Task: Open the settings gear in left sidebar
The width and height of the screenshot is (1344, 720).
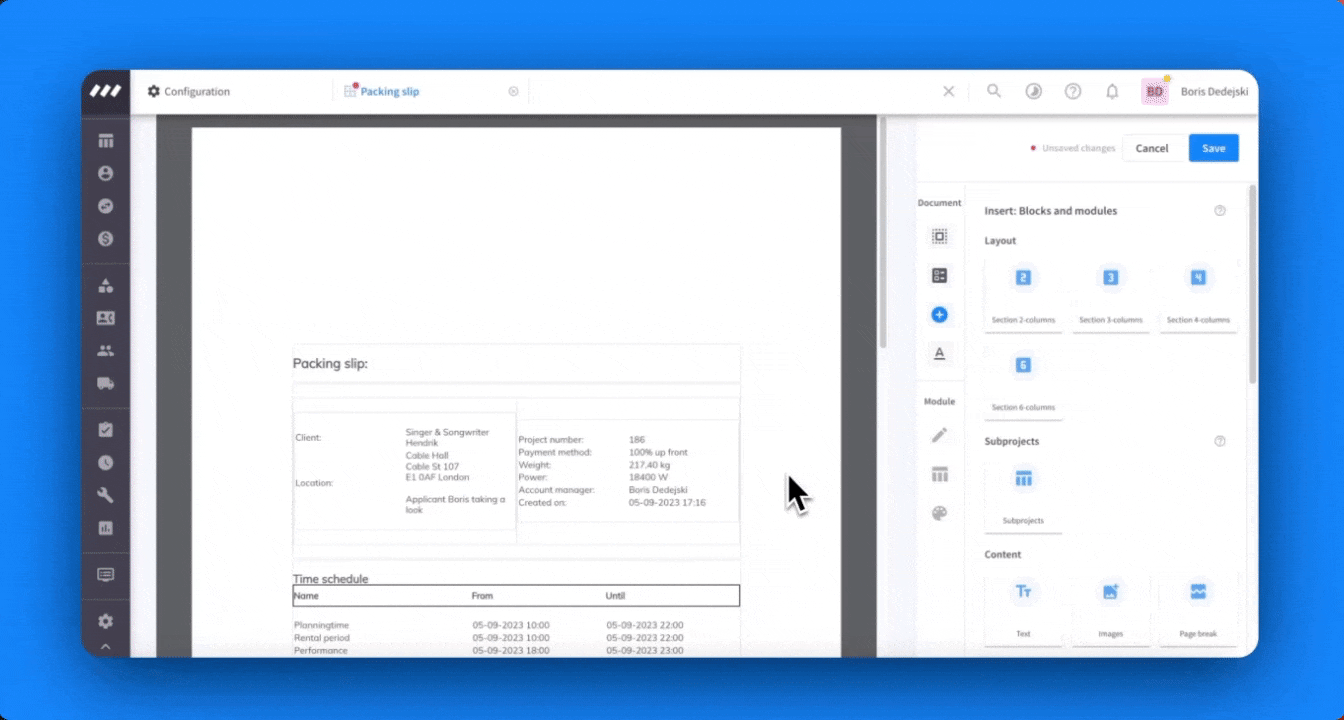Action: 105,621
